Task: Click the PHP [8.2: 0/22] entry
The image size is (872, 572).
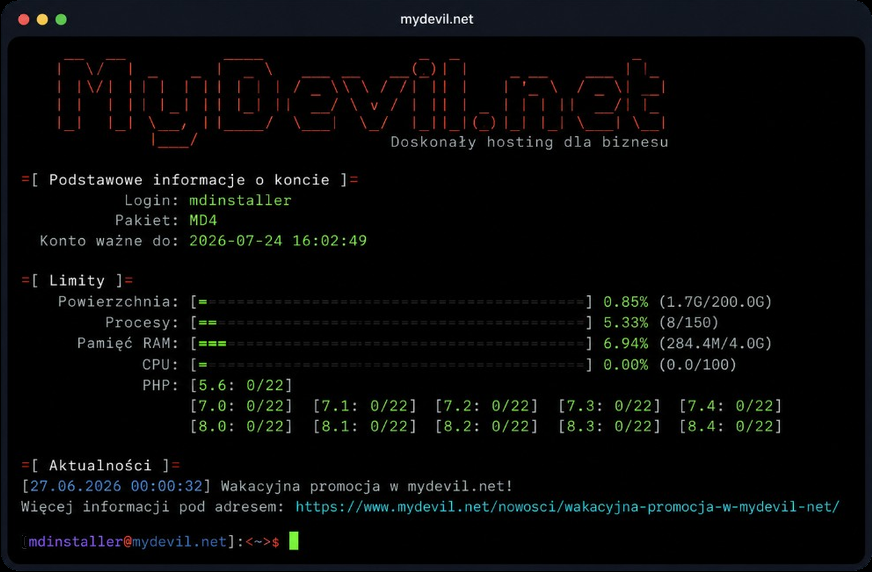Action: pos(487,426)
